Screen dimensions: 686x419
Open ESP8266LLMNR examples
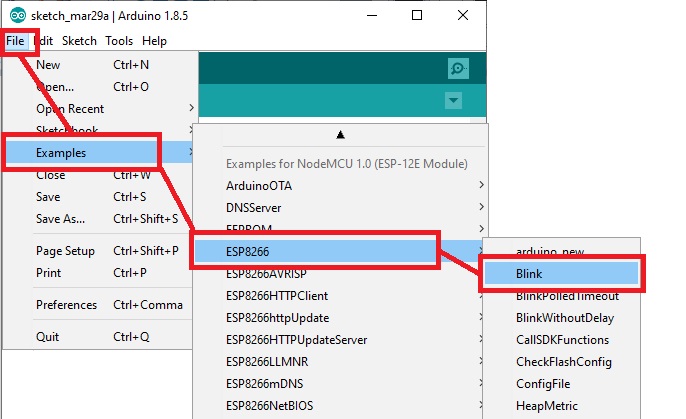[340, 362]
